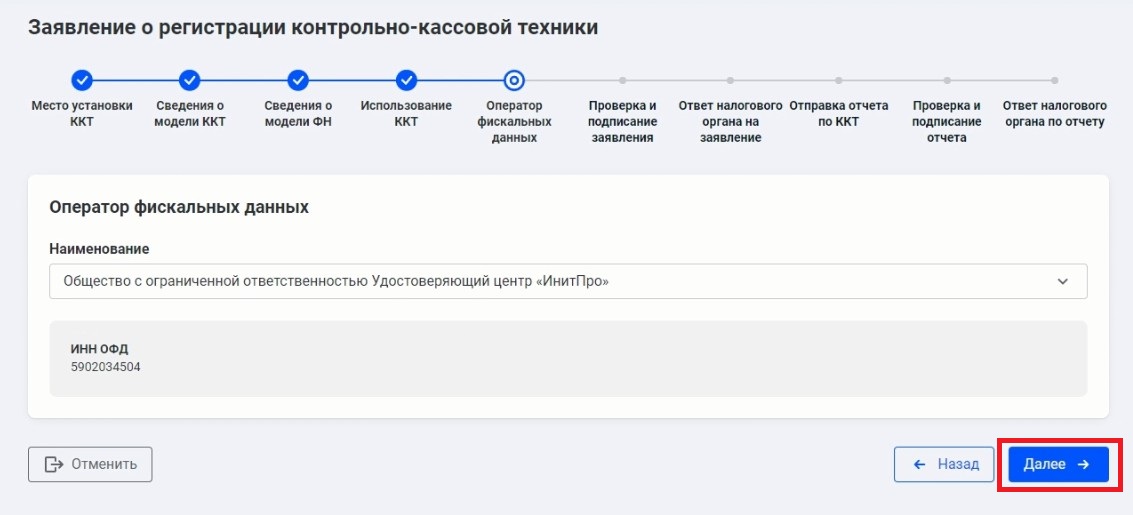Screen dimensions: 1133x515
Task: Click the 'Сведения о модели ФН' step checkmark
Action: (x=298, y=80)
